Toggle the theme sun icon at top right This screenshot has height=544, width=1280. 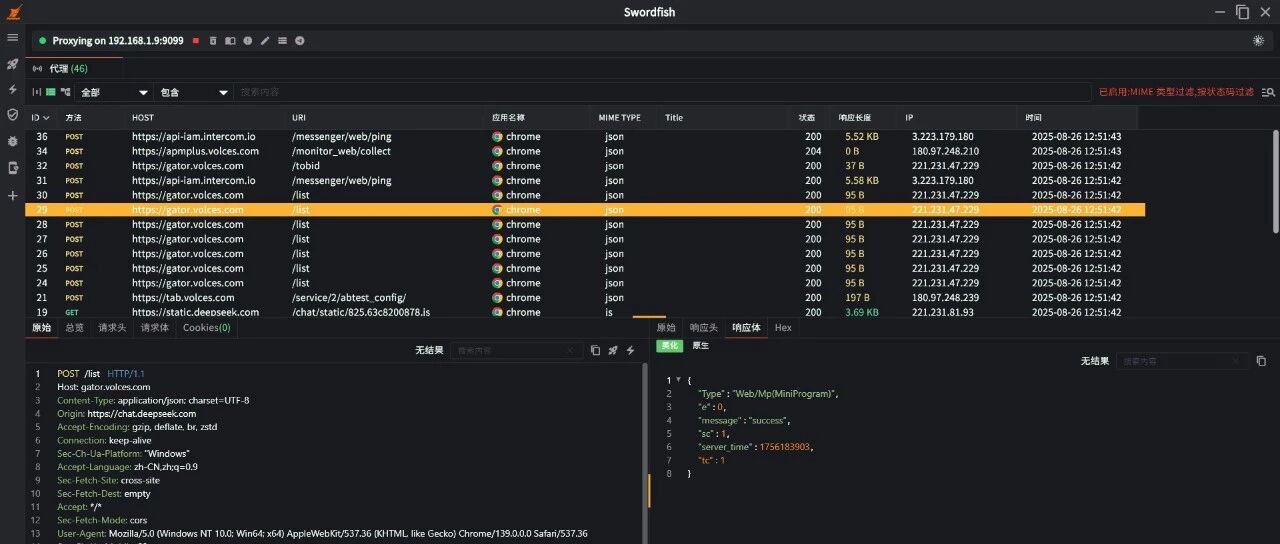tap(1258, 41)
